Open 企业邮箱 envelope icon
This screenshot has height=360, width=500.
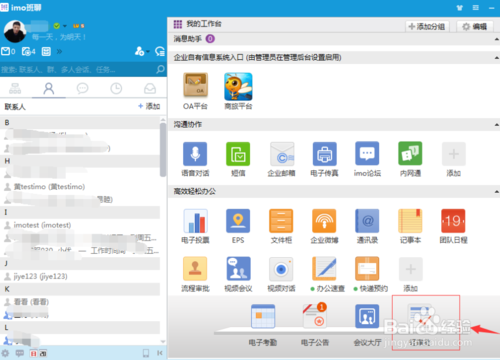tap(282, 154)
